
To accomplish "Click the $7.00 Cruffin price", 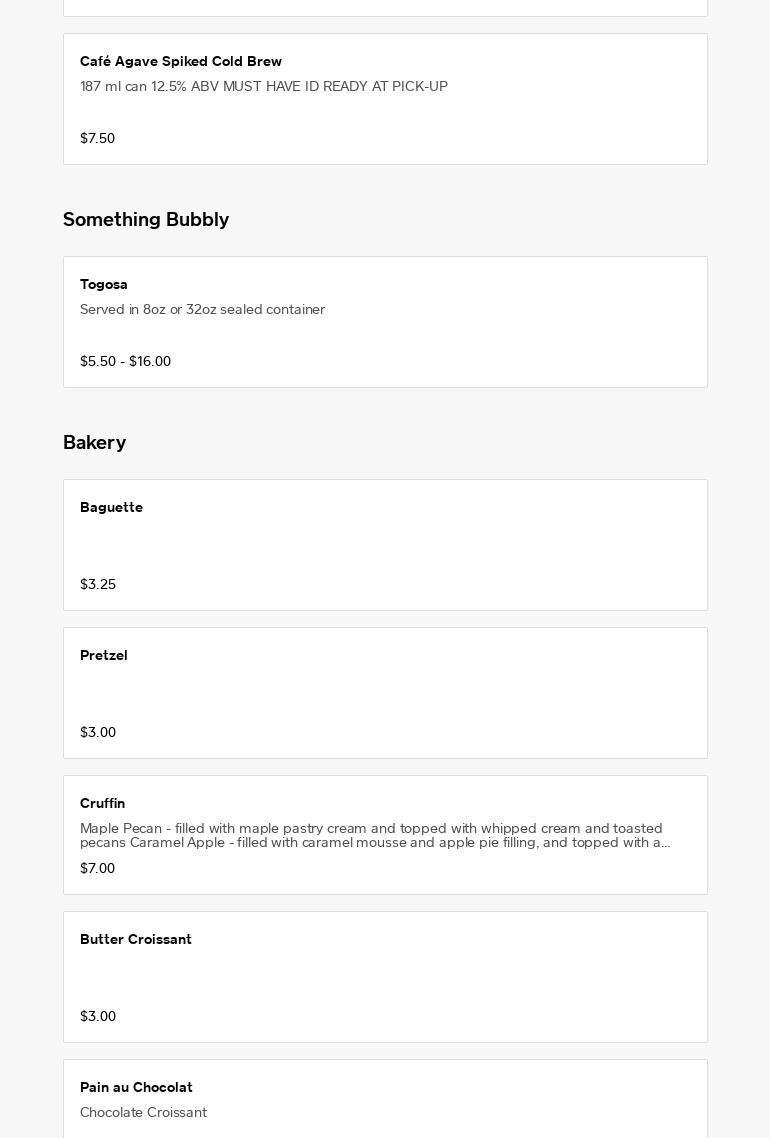I will click(98, 869).
